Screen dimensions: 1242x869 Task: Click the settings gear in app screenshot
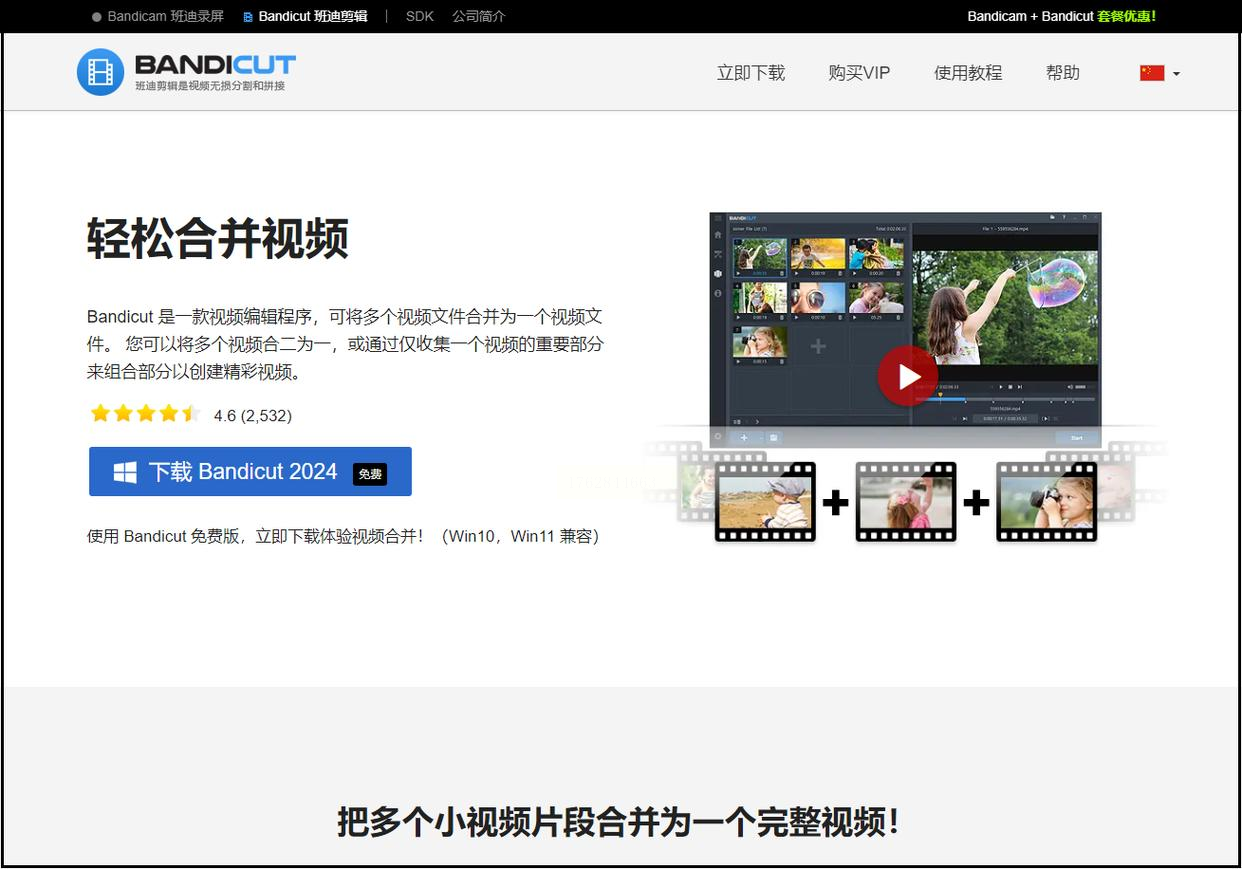coord(718,436)
